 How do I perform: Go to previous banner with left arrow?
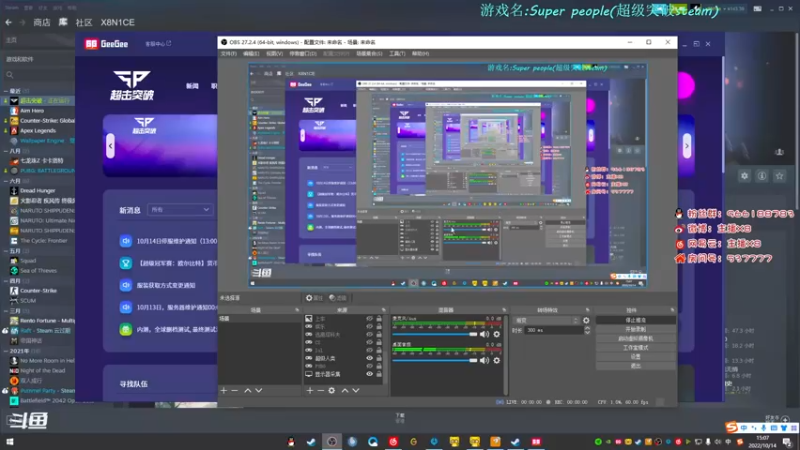110,146
